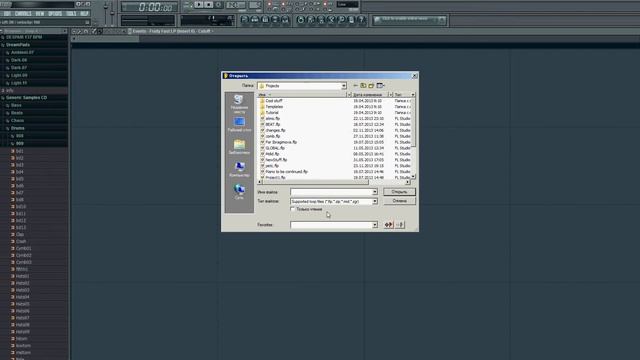Viewport: 640px width, 360px height.
Task: Stop playback with the transport Stop button
Action: click(209, 5)
